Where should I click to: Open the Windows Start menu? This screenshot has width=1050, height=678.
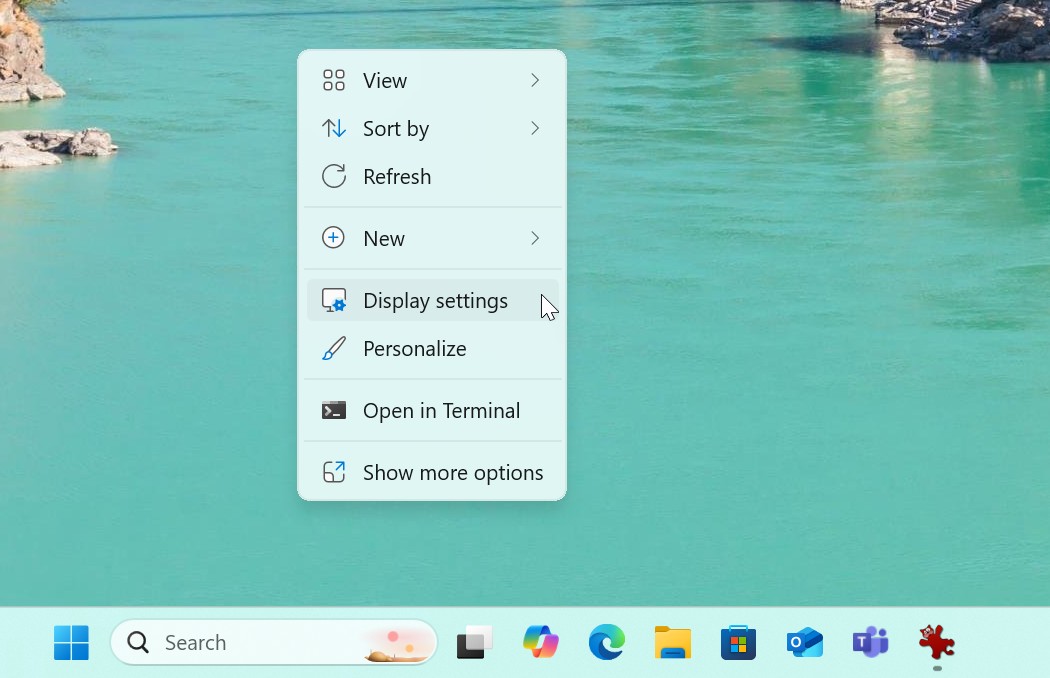tap(71, 642)
